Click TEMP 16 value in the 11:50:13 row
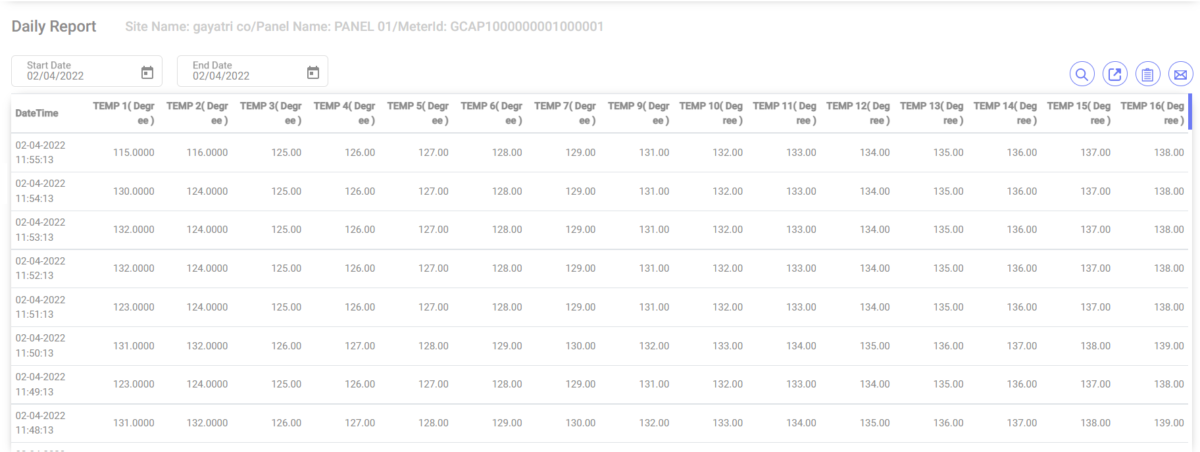 [1168, 347]
